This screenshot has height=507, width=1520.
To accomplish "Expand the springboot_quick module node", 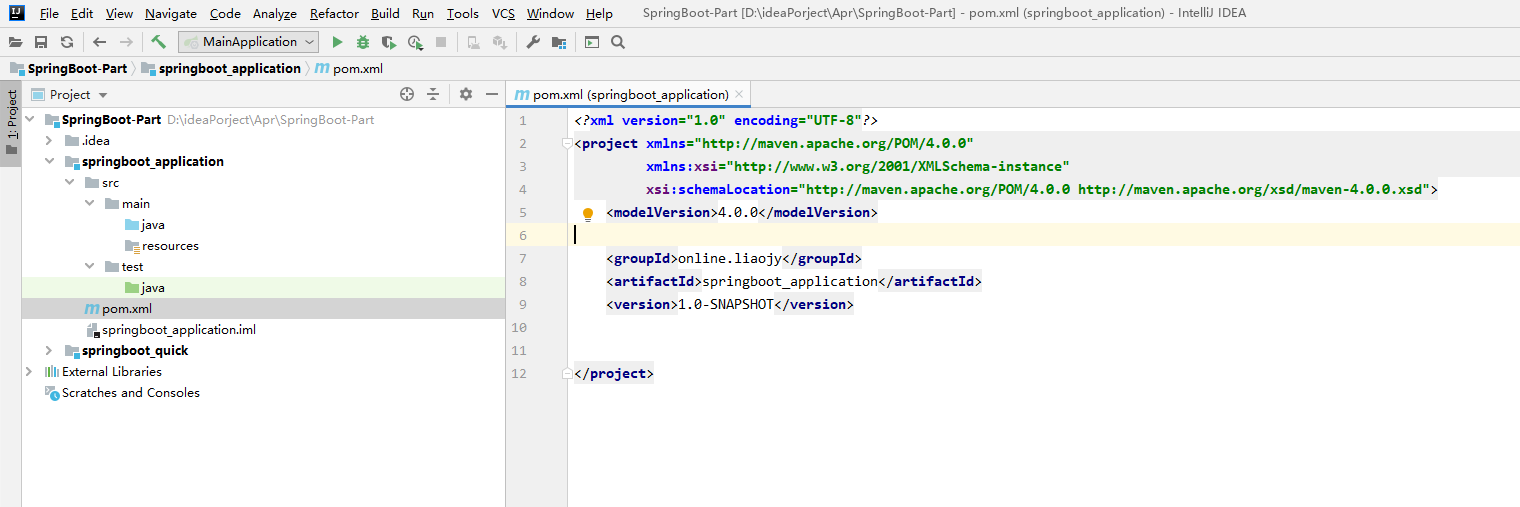I will [49, 350].
